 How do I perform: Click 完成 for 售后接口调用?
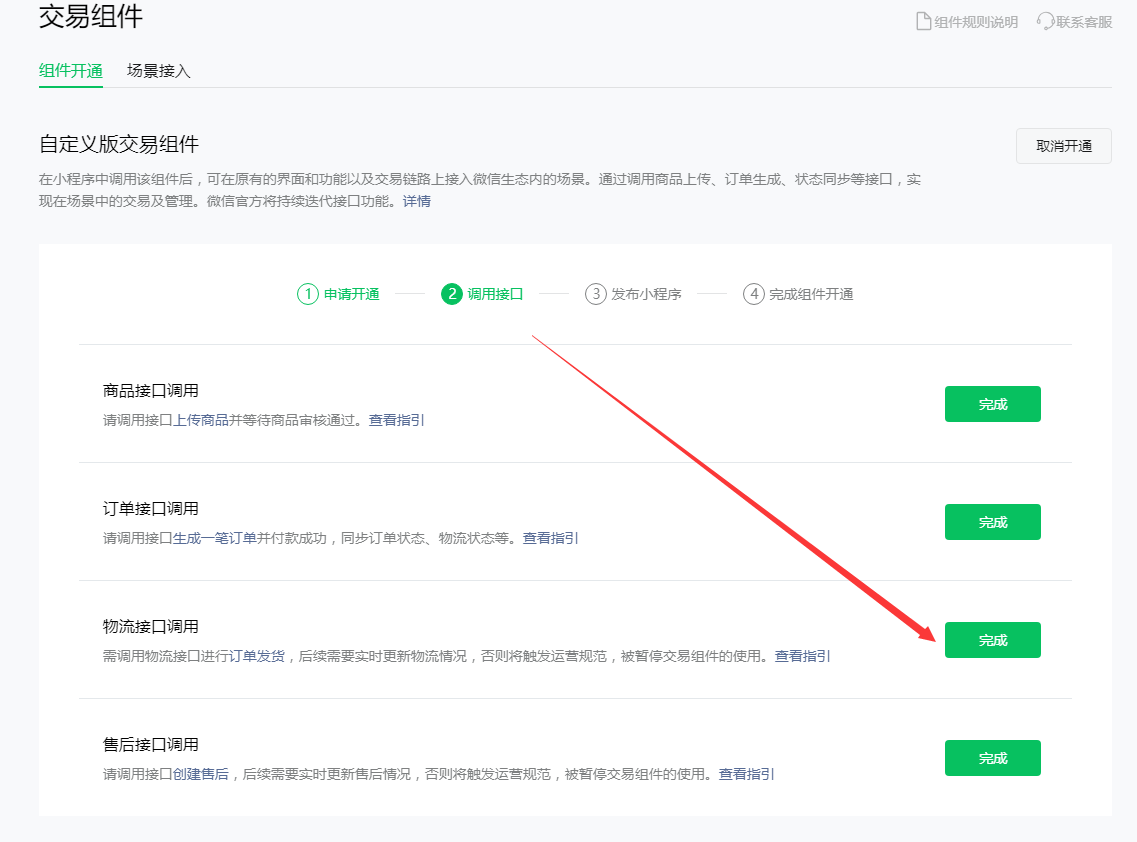point(992,758)
